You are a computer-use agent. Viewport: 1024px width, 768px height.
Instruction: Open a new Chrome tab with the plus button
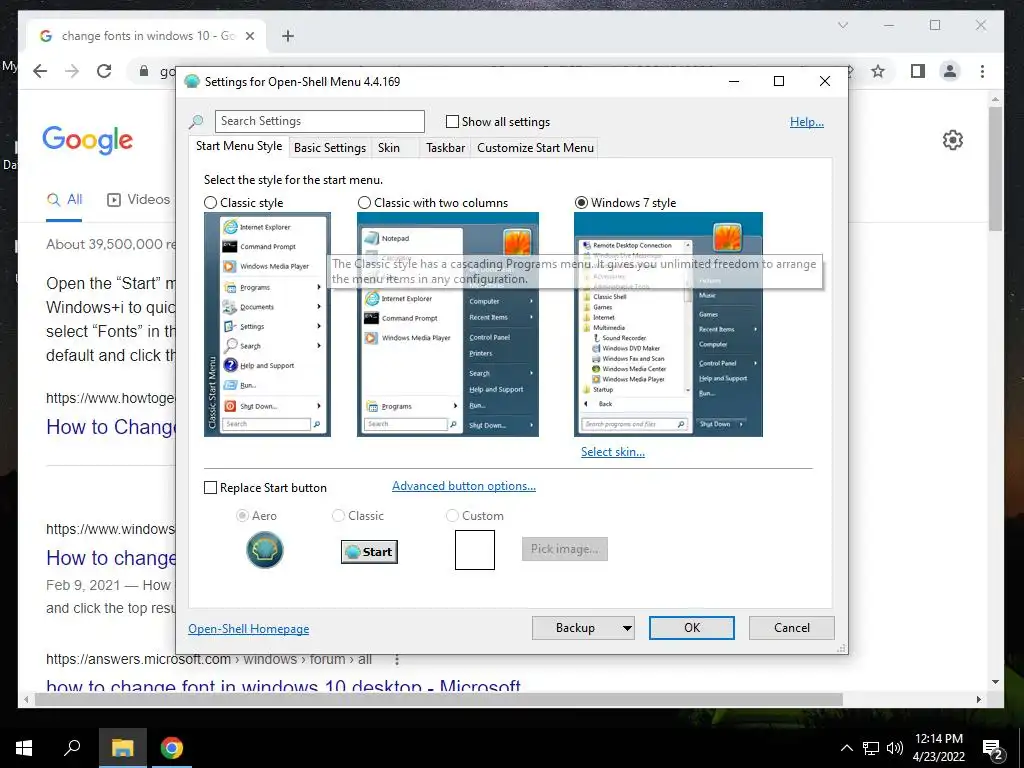pos(288,36)
